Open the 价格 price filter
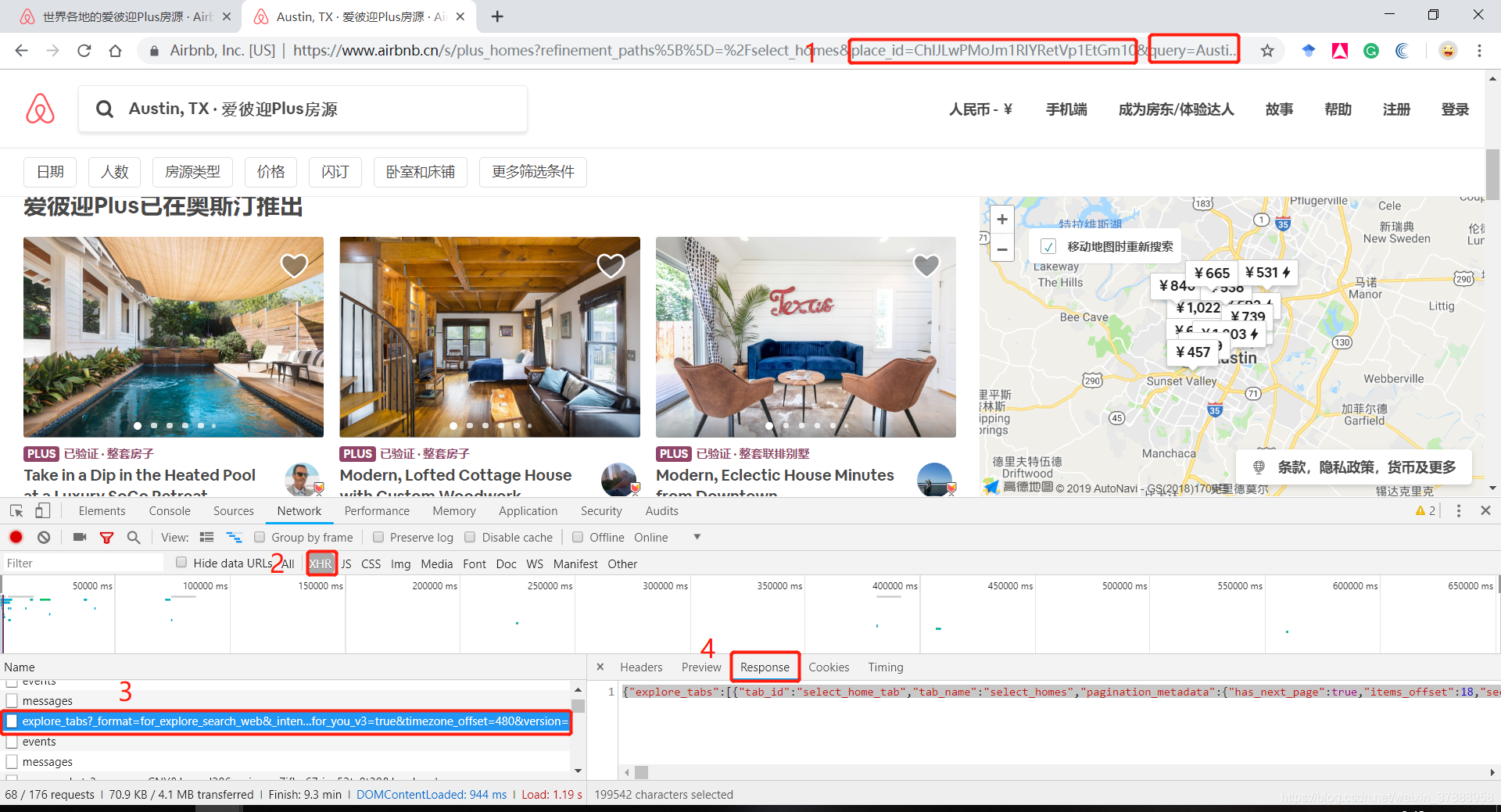 (270, 172)
